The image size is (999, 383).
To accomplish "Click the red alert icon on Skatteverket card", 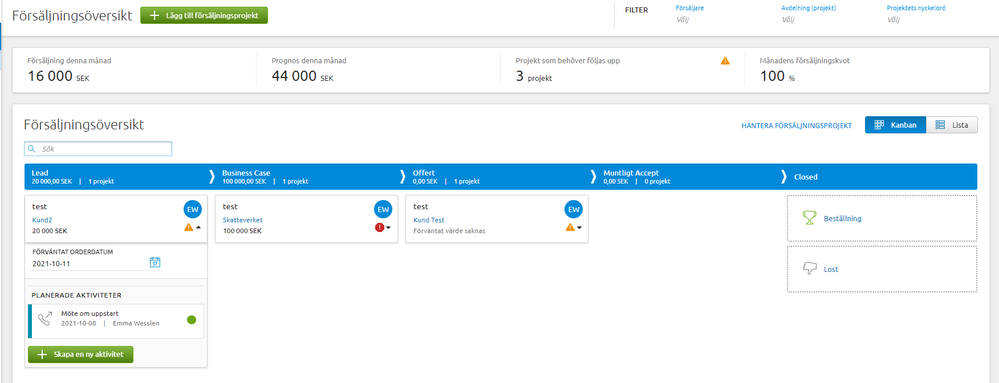I will click(380, 227).
